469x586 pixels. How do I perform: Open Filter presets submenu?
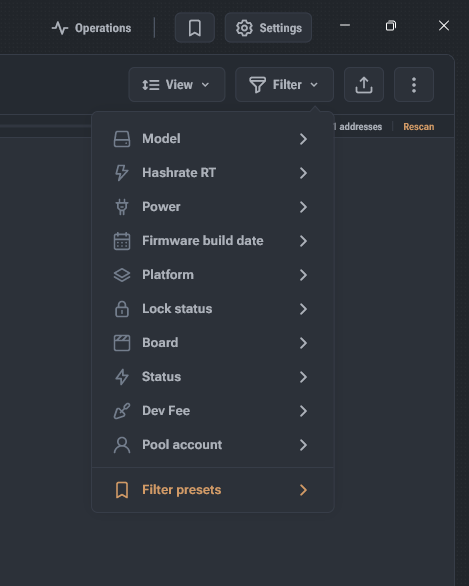point(213,490)
